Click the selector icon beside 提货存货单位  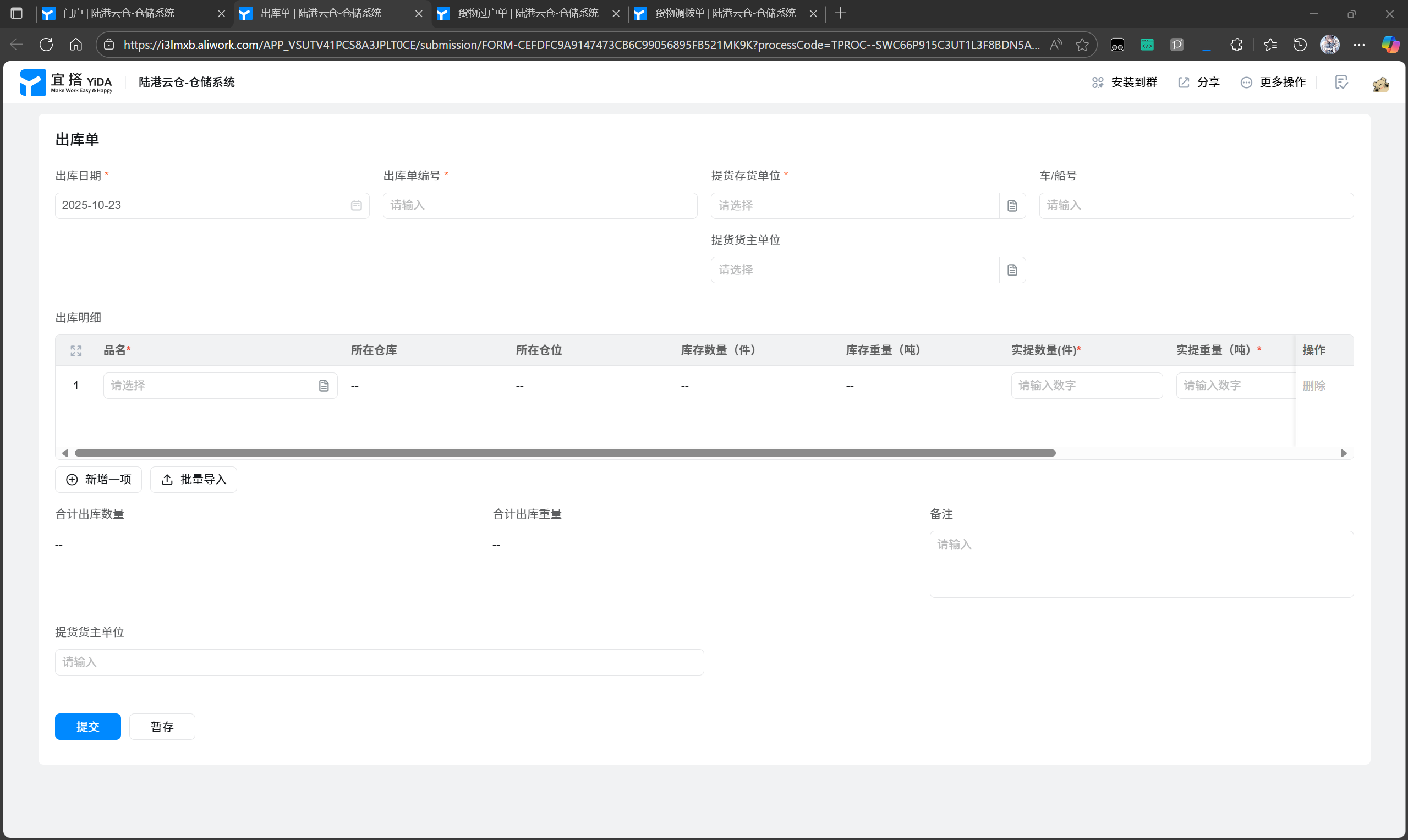[1012, 206]
